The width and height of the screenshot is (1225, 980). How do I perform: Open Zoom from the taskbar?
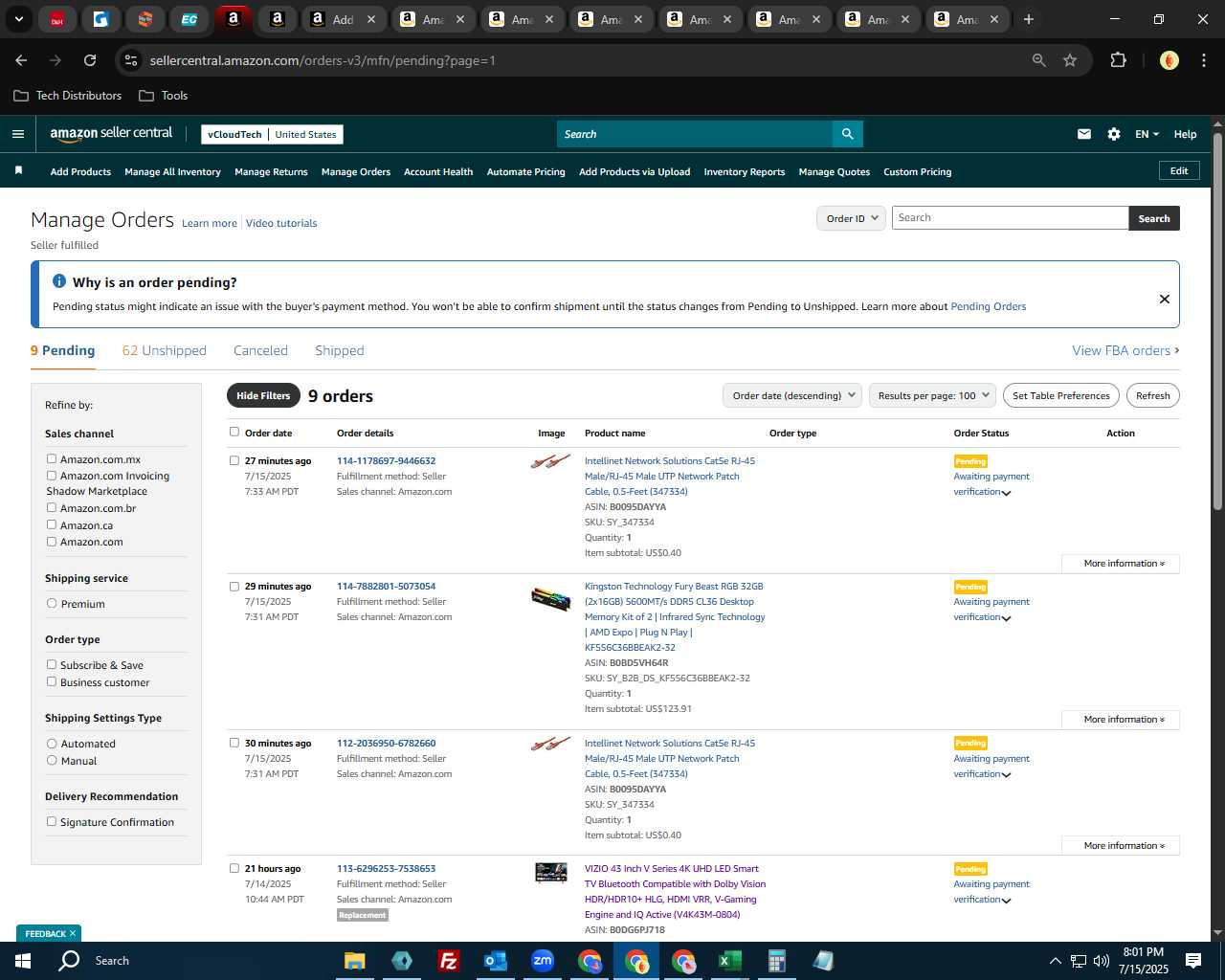pyautogui.click(x=542, y=961)
